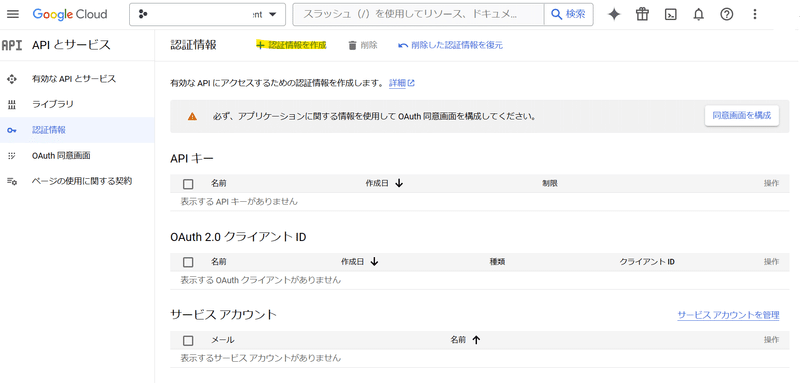The image size is (800, 383).
Task: Click the 種類 column header
Action: [x=497, y=262]
